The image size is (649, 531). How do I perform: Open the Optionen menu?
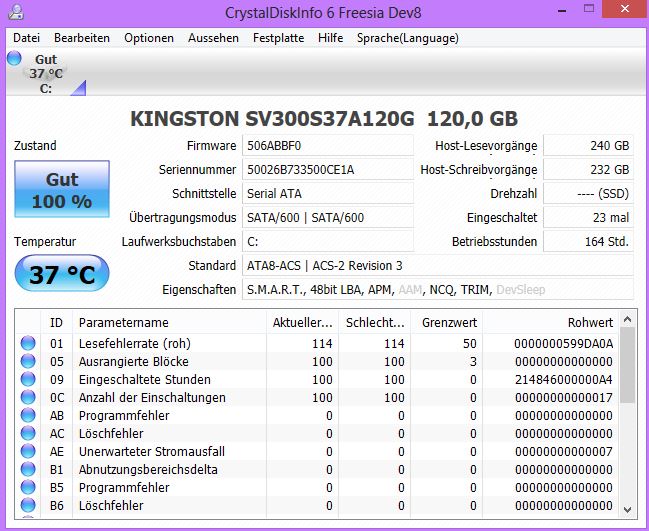click(x=149, y=38)
